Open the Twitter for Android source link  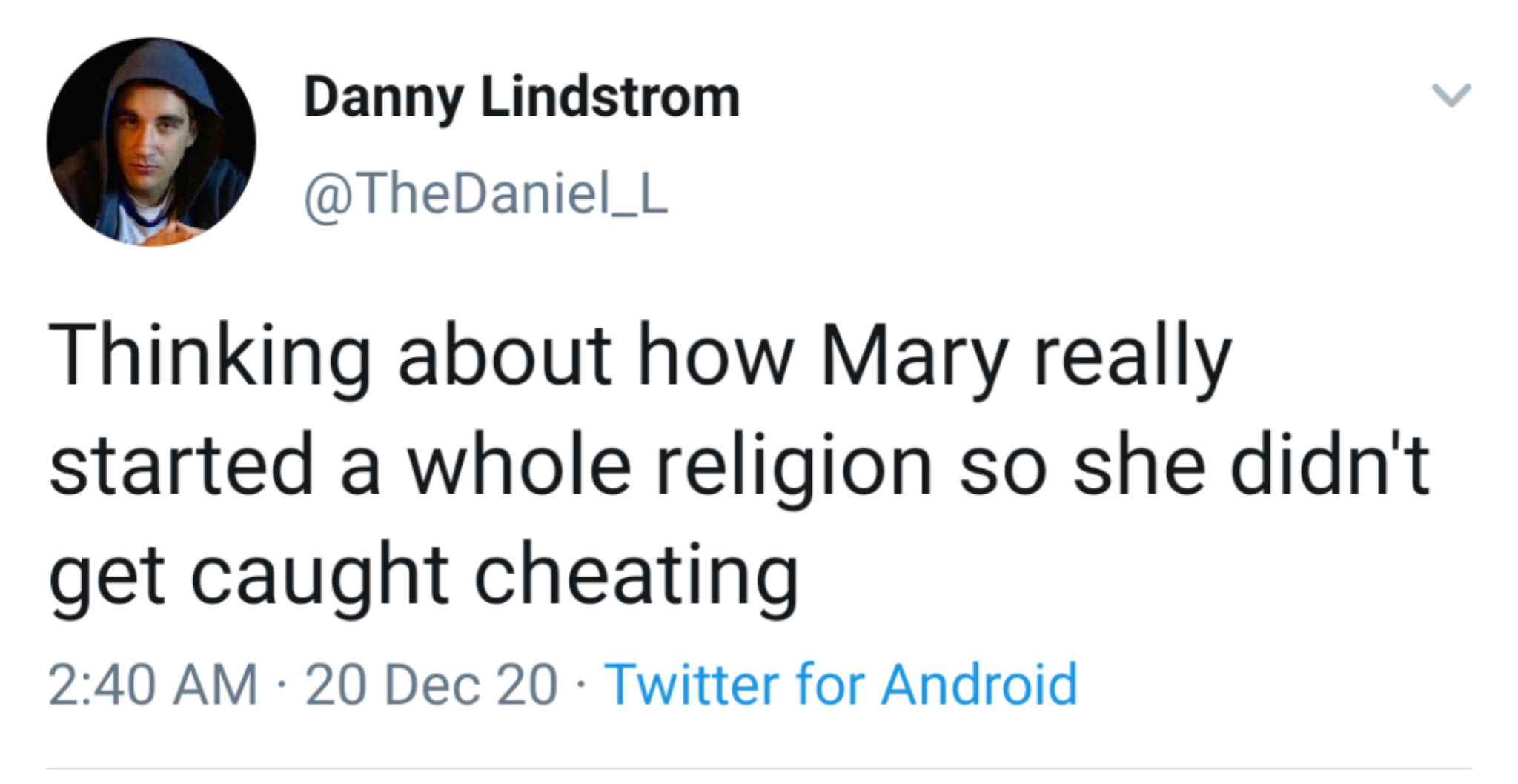pyautogui.click(x=841, y=684)
